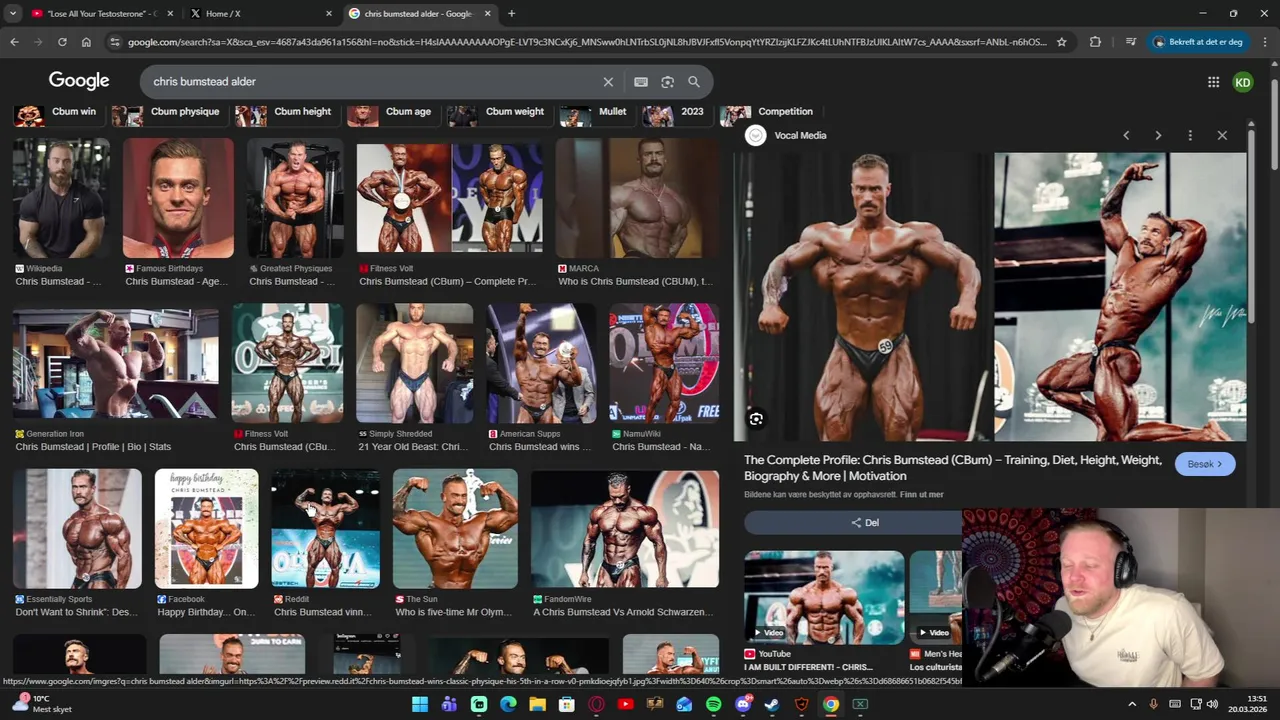Open the Chrome profile Bekreft at det er deg button

1199,42
